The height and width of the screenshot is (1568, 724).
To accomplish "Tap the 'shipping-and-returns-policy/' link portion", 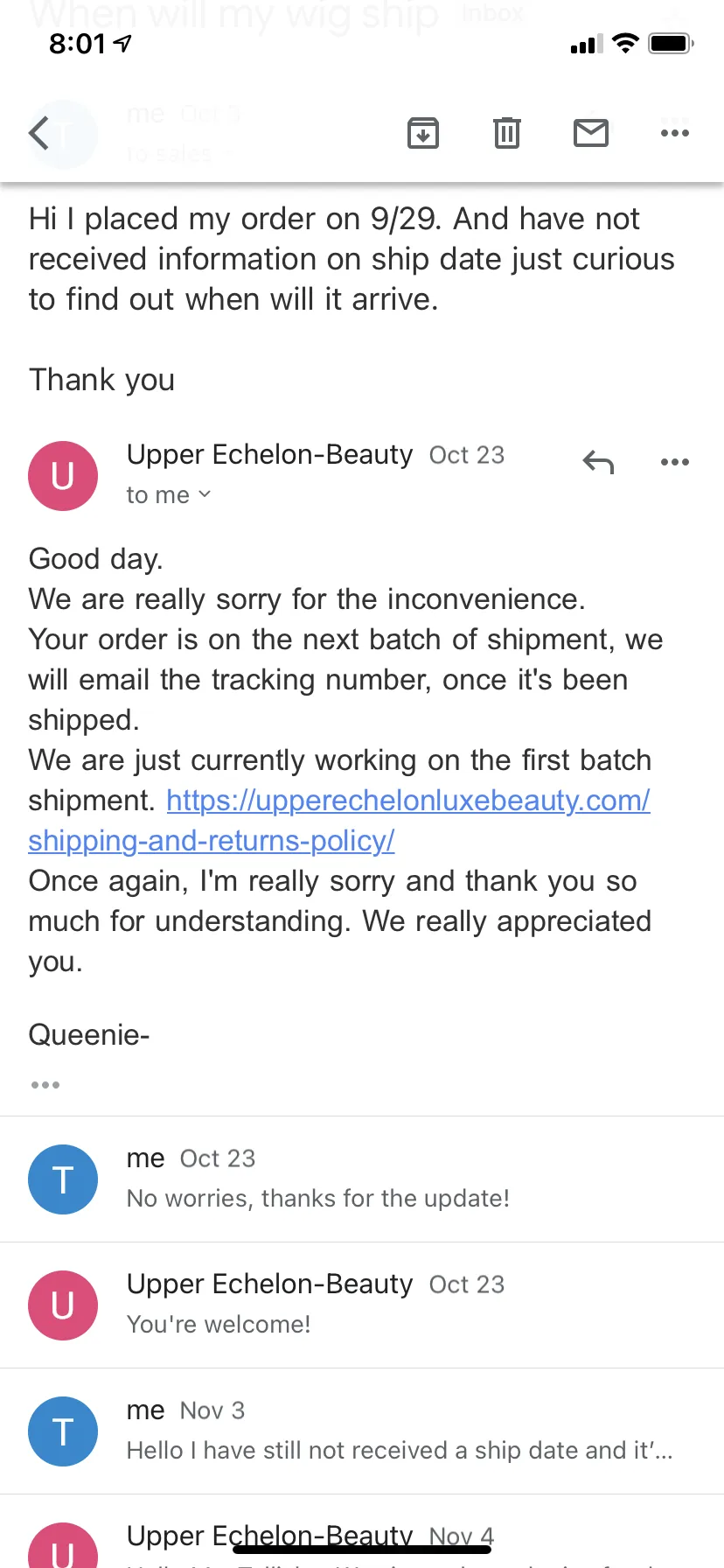I will click(x=212, y=840).
